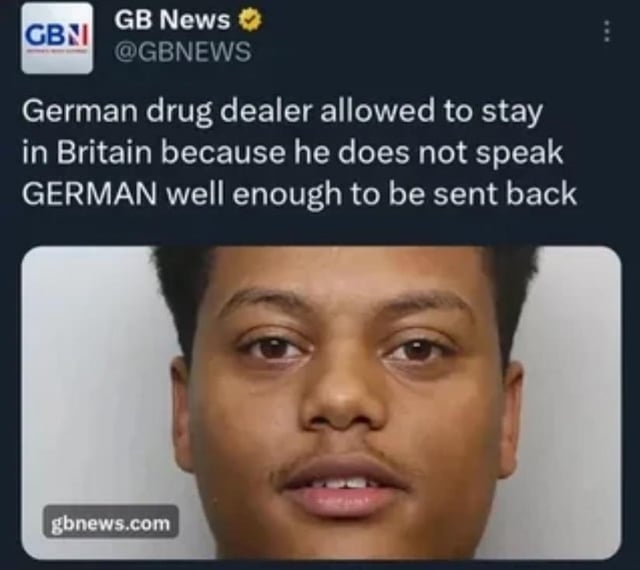
Task: Open the profile via the GBN square logo
Action: (57, 38)
